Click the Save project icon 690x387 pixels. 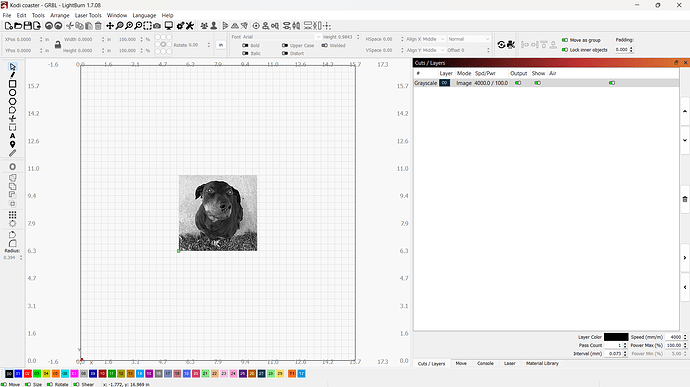27,26
